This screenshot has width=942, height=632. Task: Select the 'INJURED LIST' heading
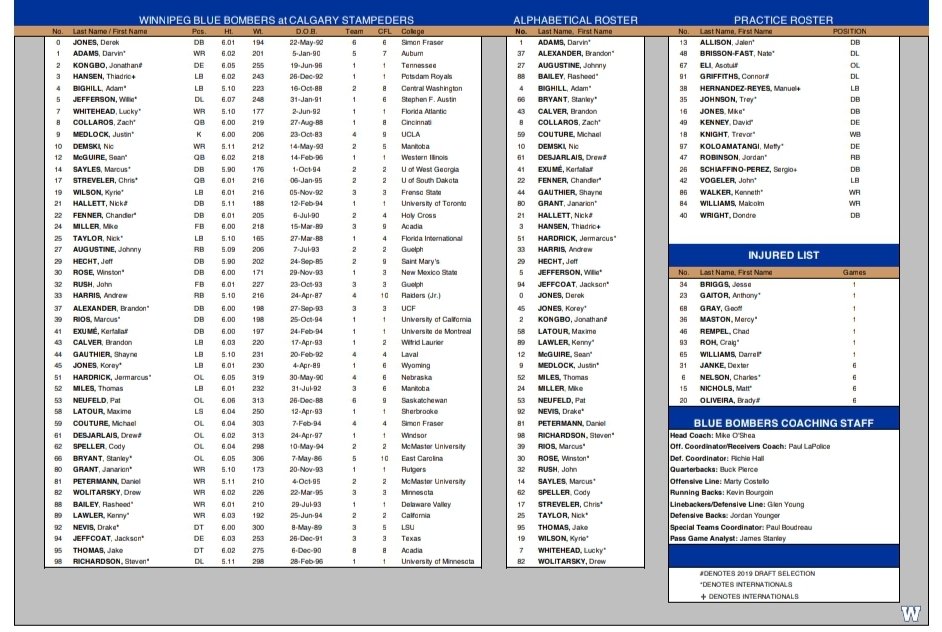[x=783, y=255]
